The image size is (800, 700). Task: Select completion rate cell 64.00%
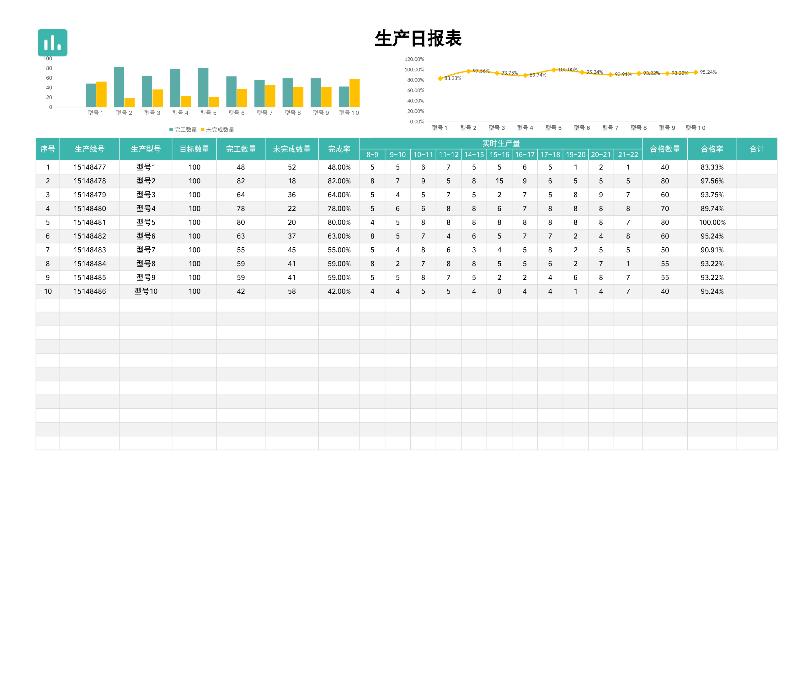pos(339,195)
